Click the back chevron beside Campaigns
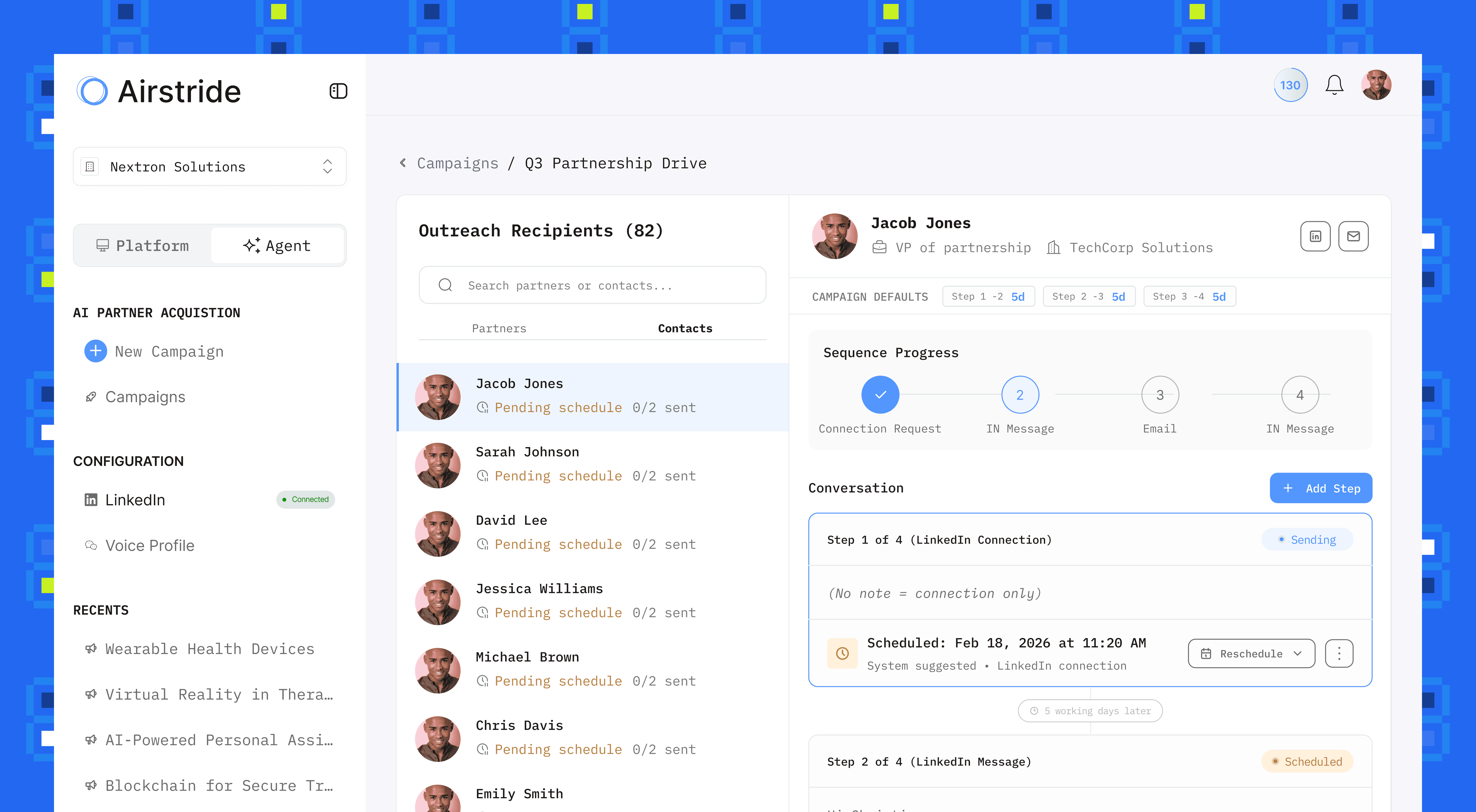1476x812 pixels. coord(403,163)
